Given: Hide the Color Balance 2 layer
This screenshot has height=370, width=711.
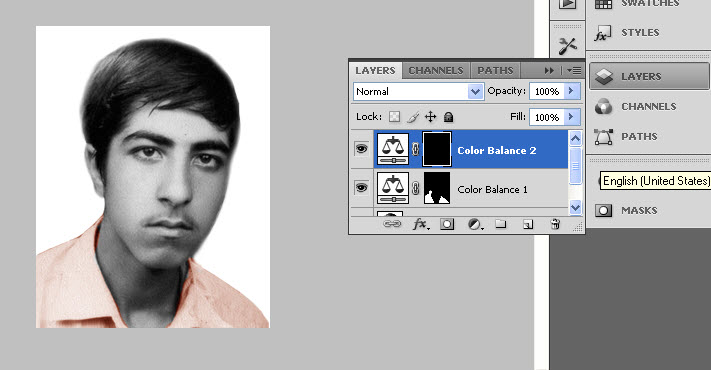Looking at the screenshot, I should click(x=361, y=149).
